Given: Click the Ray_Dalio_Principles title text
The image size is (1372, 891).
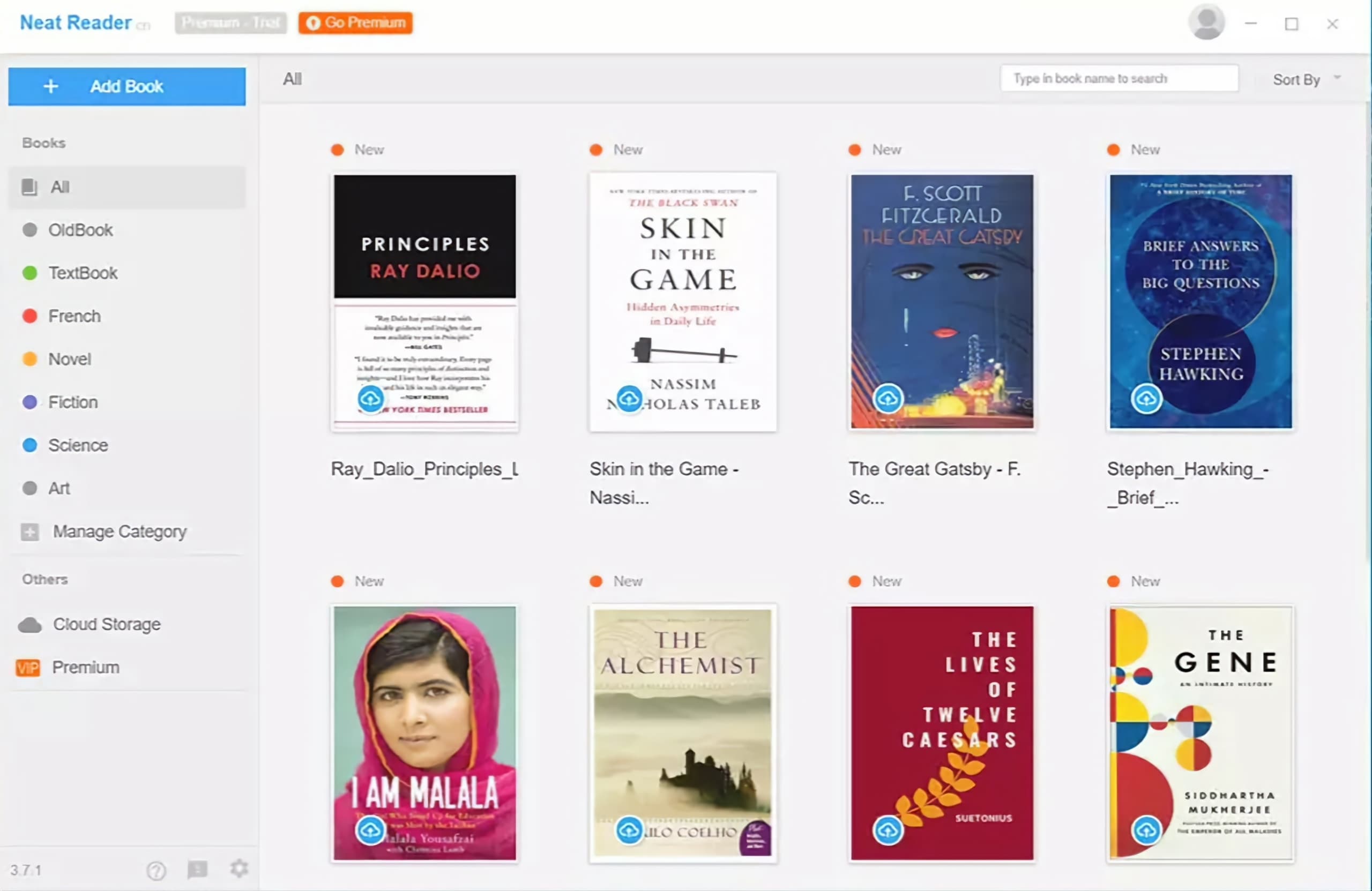Looking at the screenshot, I should (425, 470).
